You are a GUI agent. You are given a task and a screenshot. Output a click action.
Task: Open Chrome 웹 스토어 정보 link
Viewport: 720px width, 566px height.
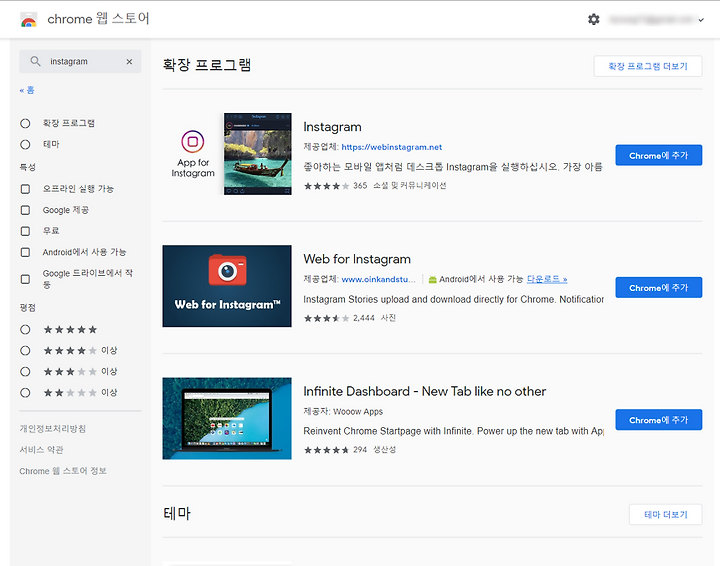pos(63,471)
